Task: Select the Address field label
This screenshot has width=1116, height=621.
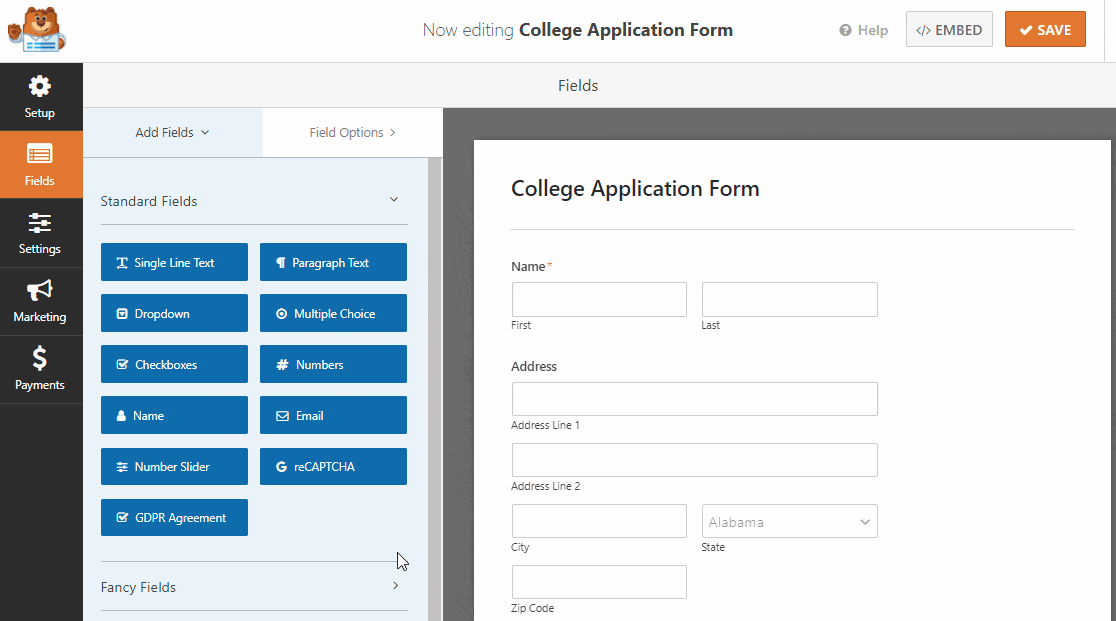Action: pos(534,366)
